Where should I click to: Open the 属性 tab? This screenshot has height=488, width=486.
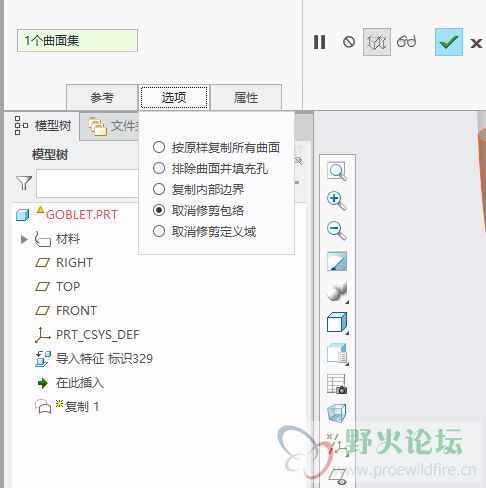click(246, 97)
